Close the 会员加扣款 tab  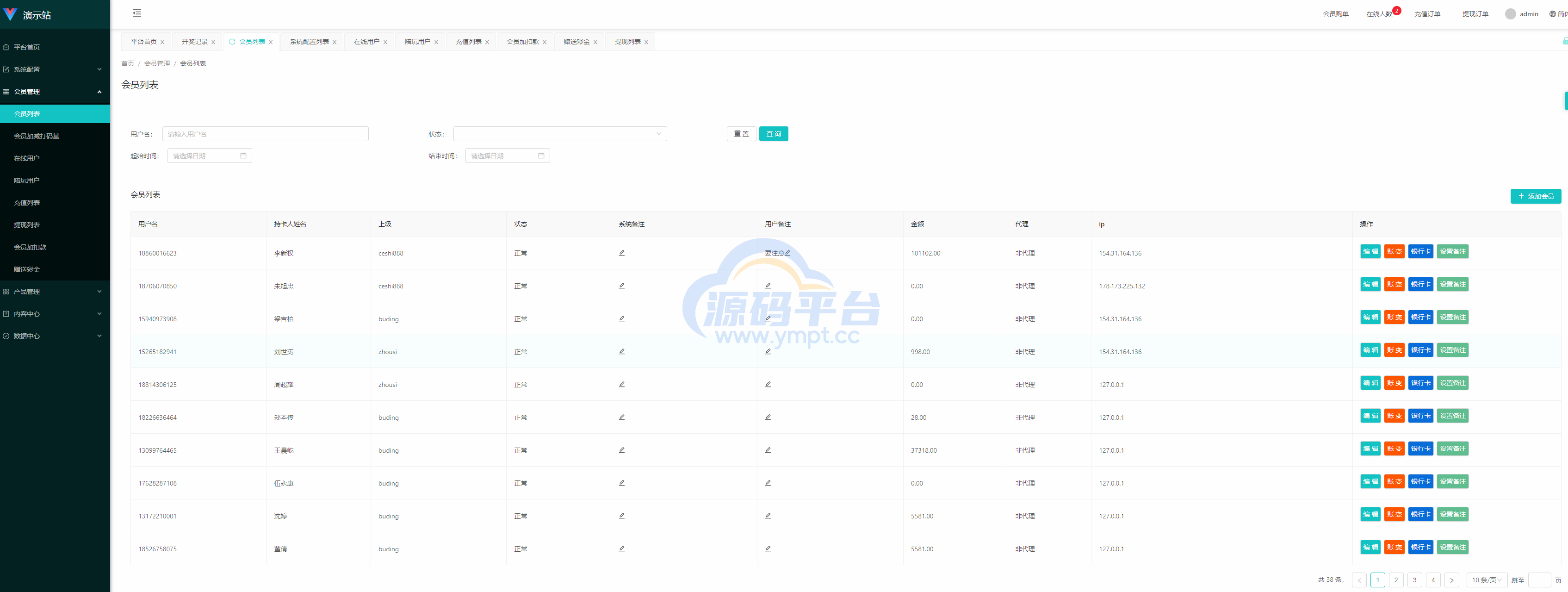[544, 42]
